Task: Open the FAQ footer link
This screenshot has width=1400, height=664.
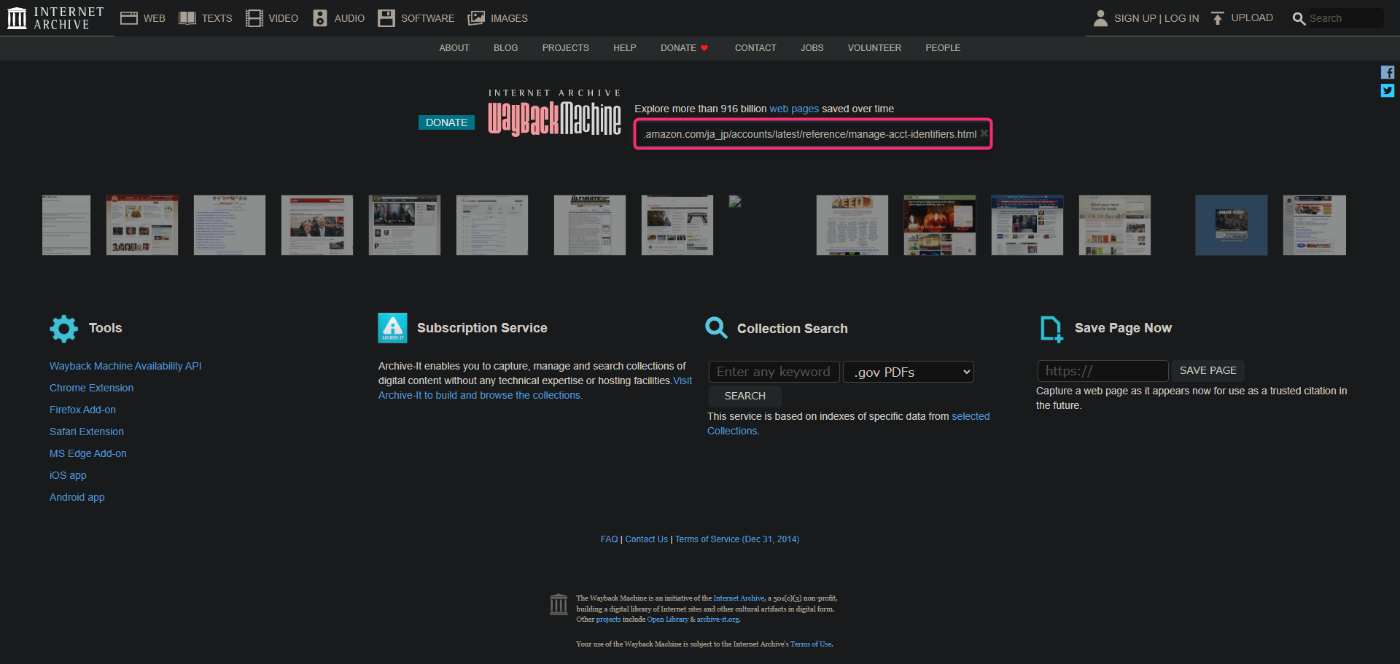Action: coord(609,539)
